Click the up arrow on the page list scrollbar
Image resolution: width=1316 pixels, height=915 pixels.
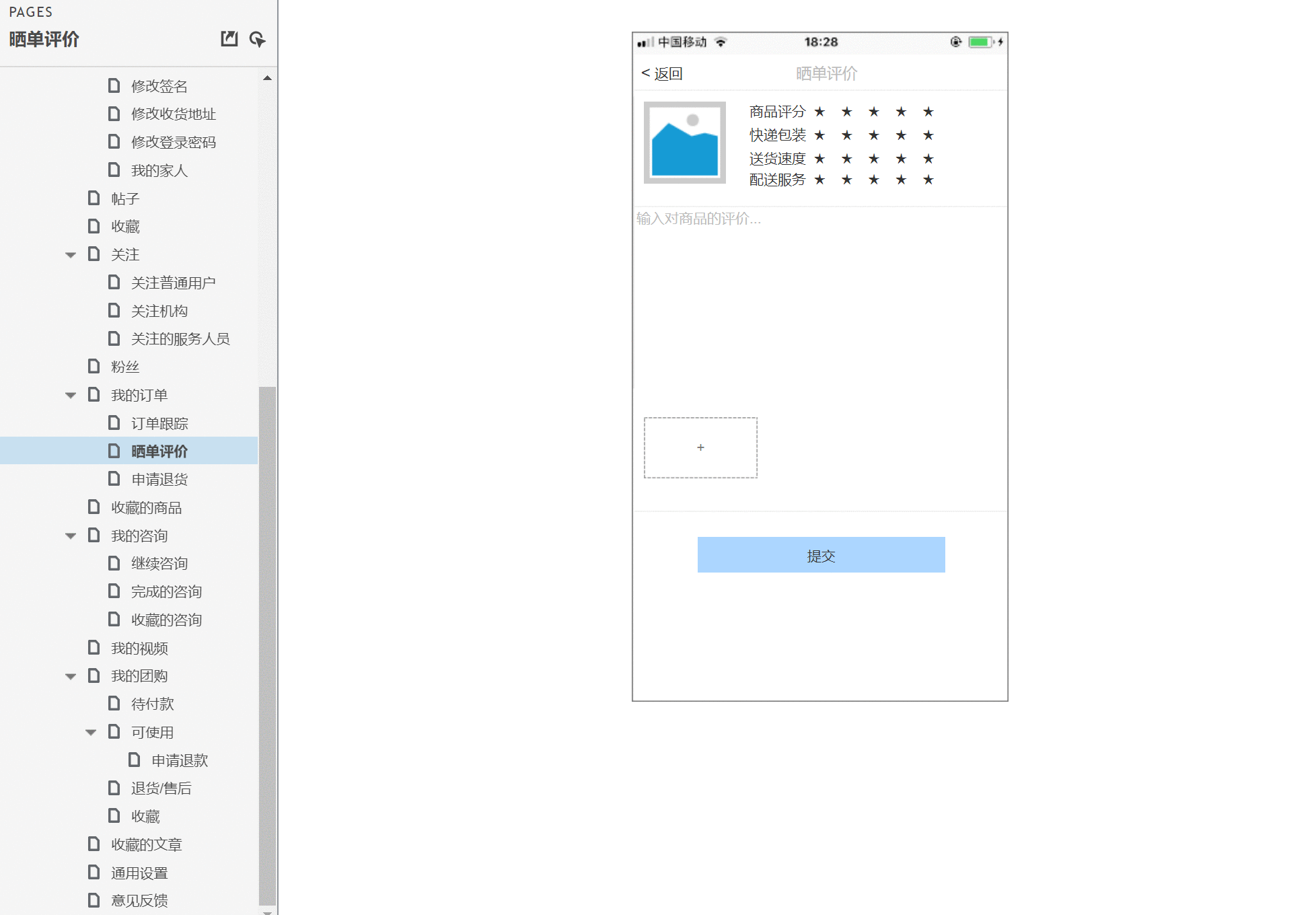pyautogui.click(x=267, y=78)
